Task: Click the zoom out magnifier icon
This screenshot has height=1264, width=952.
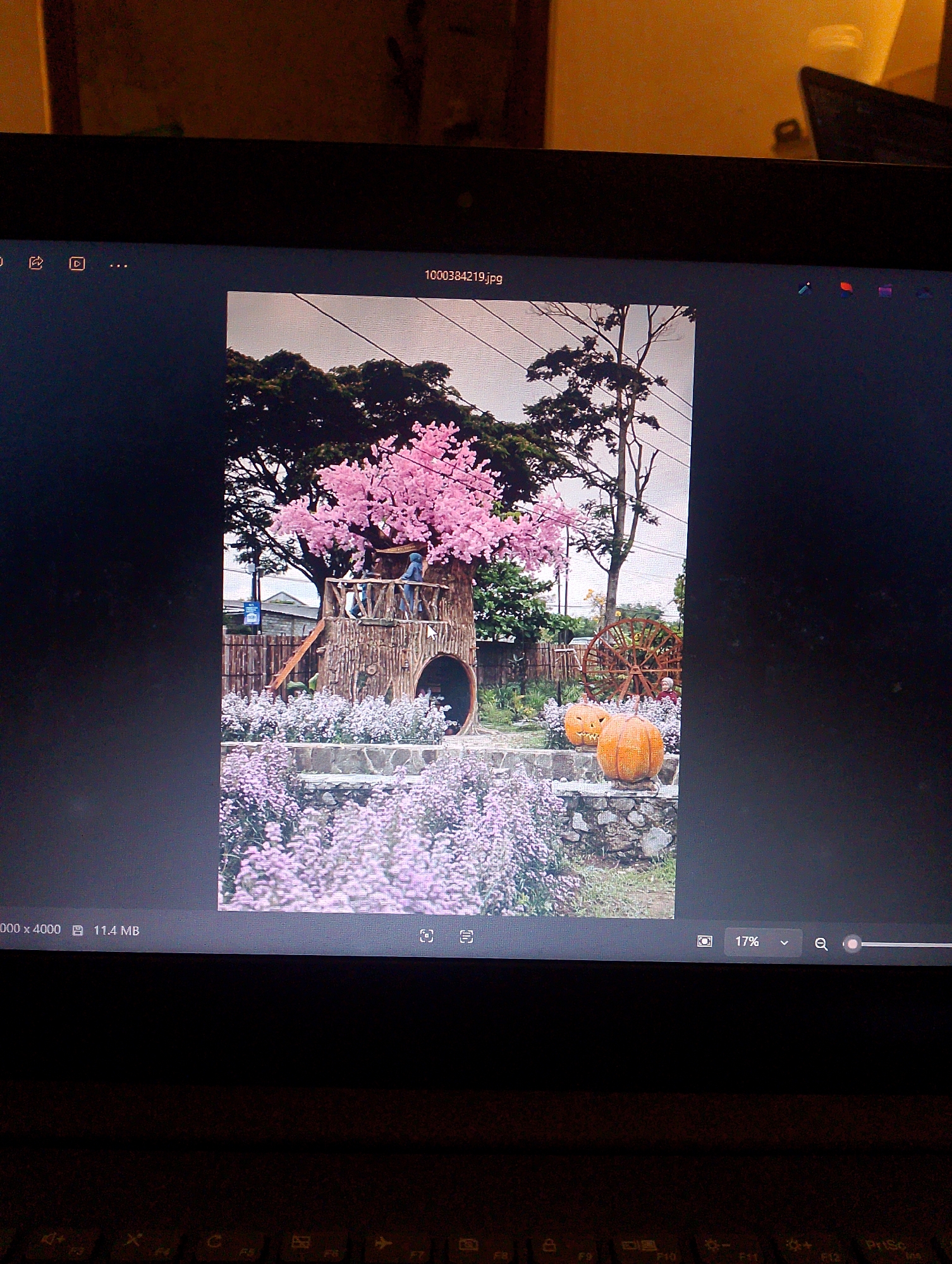Action: pyautogui.click(x=821, y=944)
